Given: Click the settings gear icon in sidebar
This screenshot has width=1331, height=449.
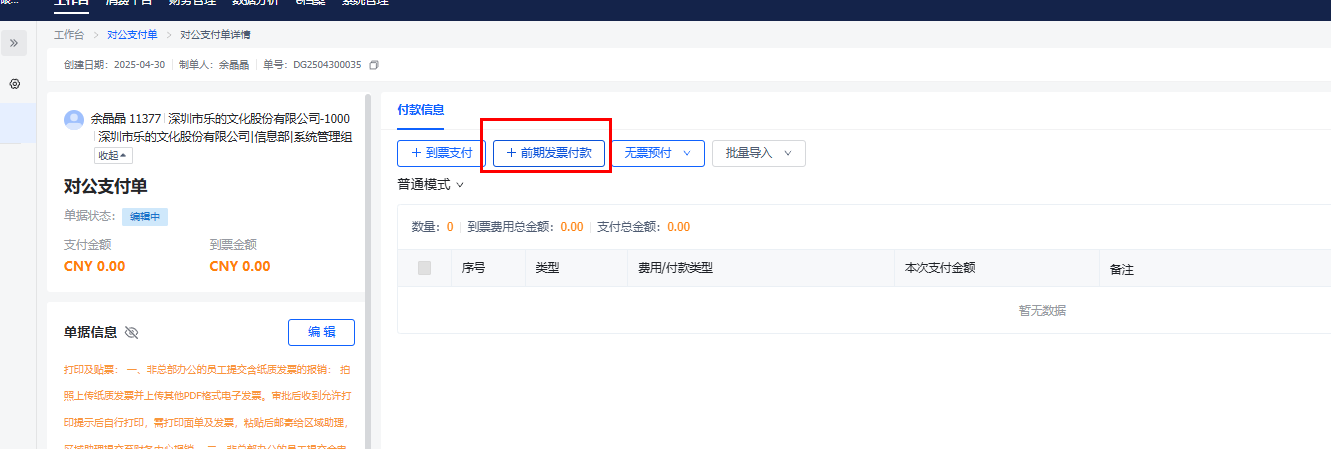Looking at the screenshot, I should coord(14,84).
